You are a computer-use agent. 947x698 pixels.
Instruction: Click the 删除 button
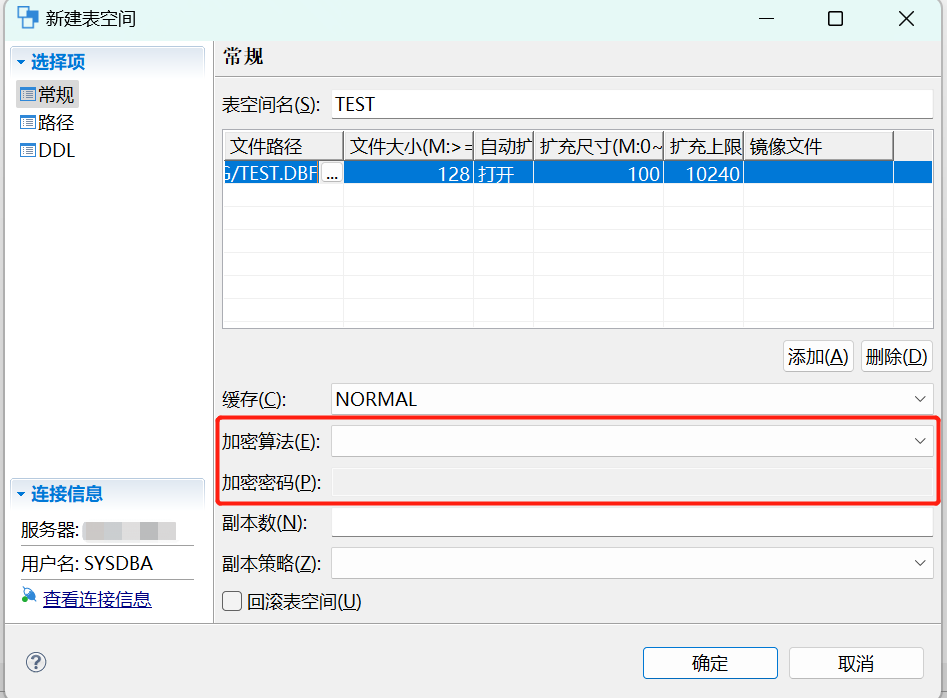point(896,356)
